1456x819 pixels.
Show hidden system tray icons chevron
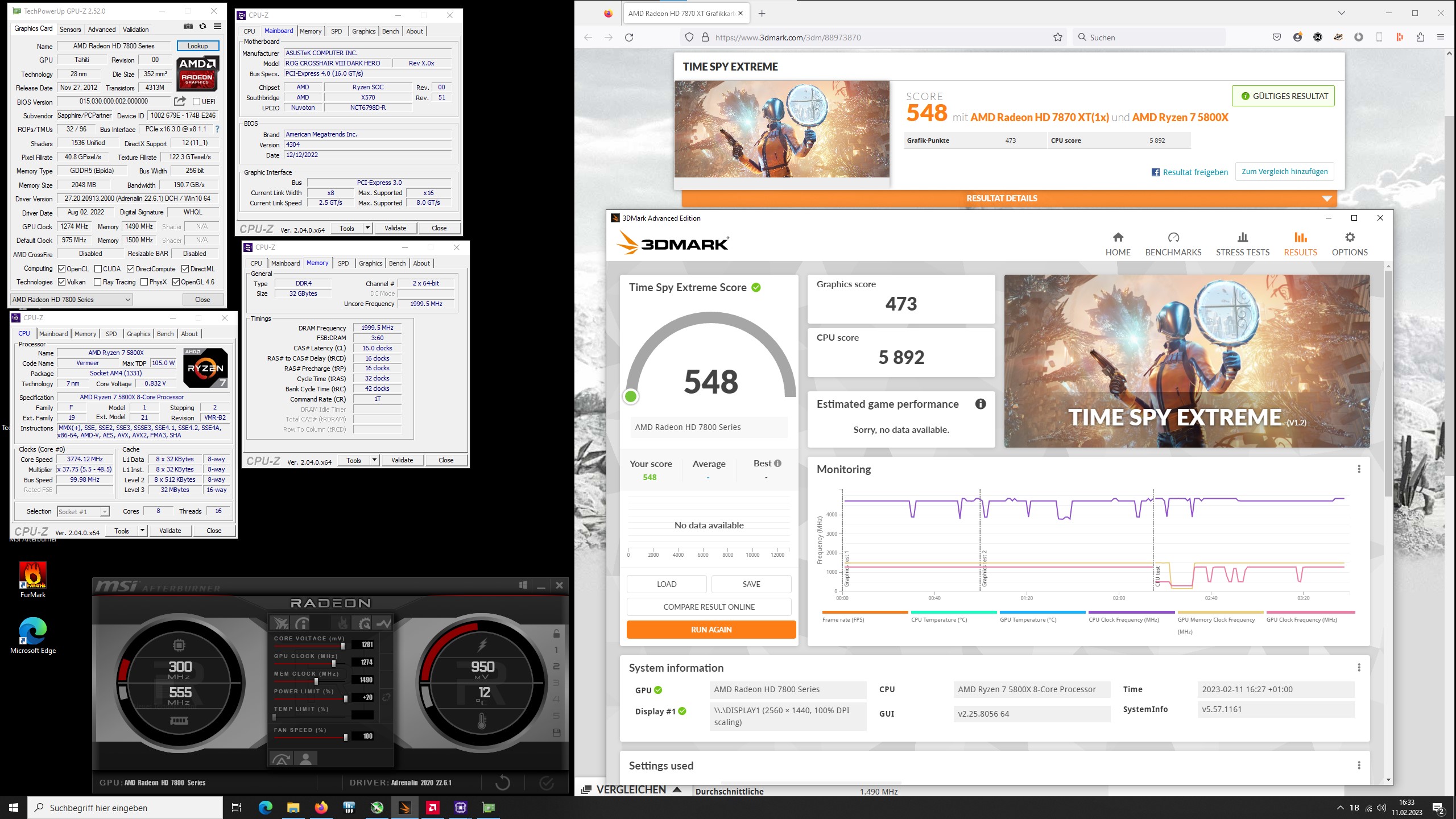pos(1340,808)
